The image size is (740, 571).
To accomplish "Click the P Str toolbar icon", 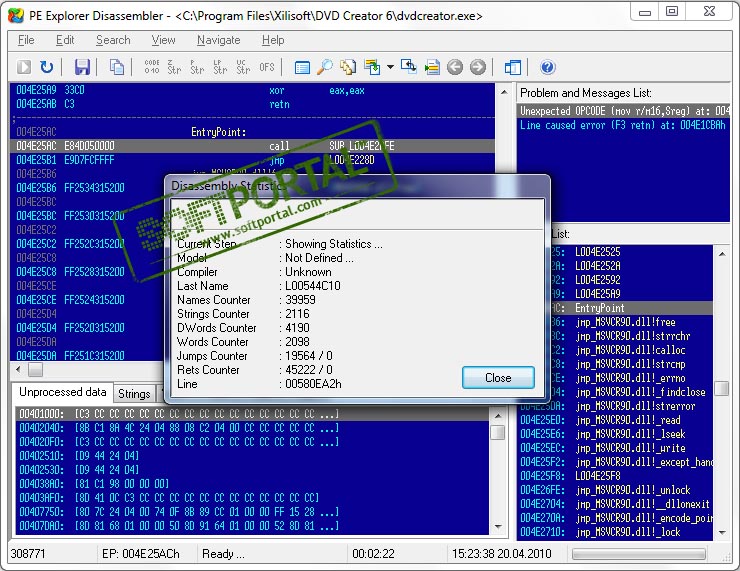I will [197, 67].
